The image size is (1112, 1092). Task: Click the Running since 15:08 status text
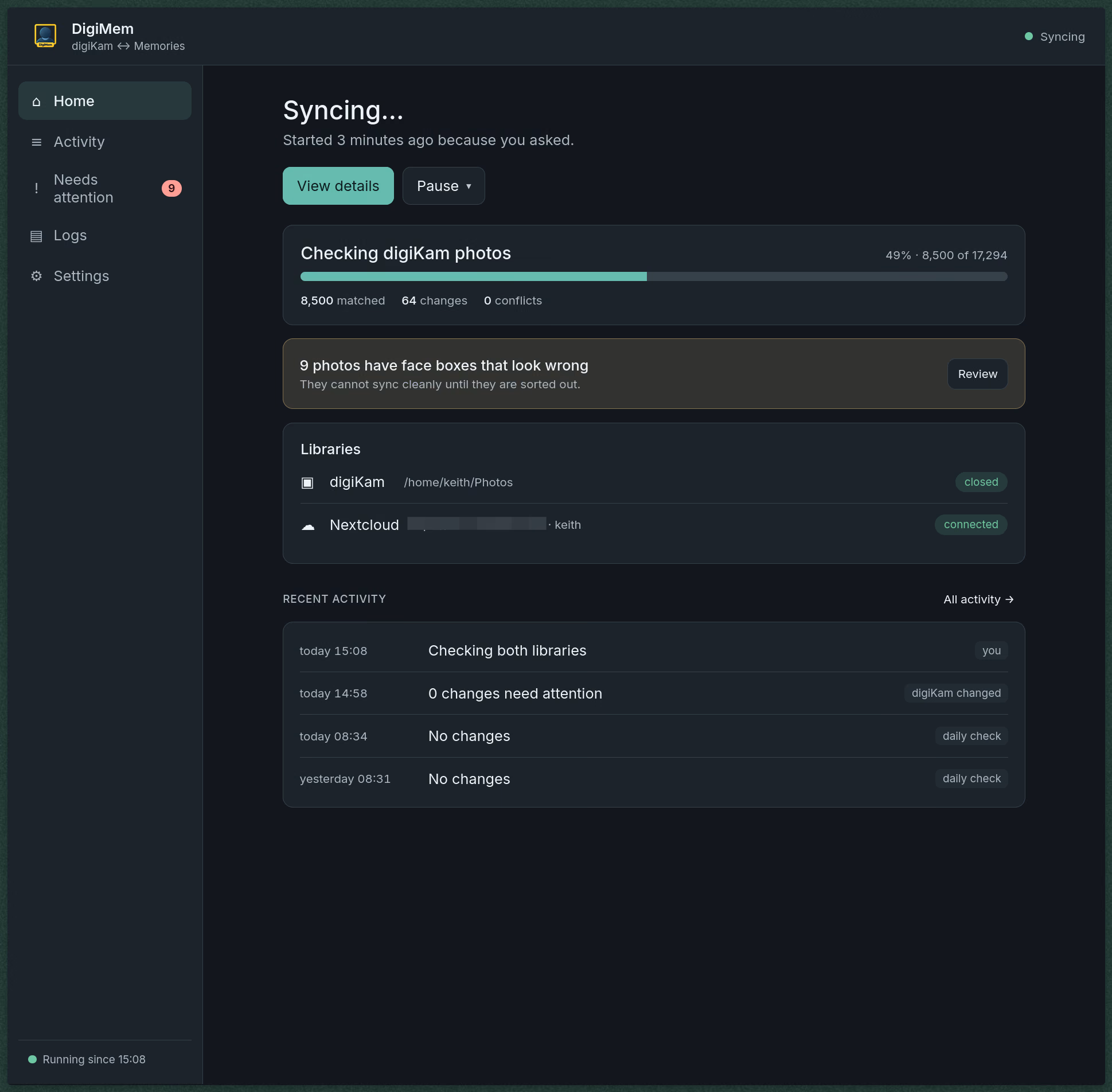tap(94, 1059)
